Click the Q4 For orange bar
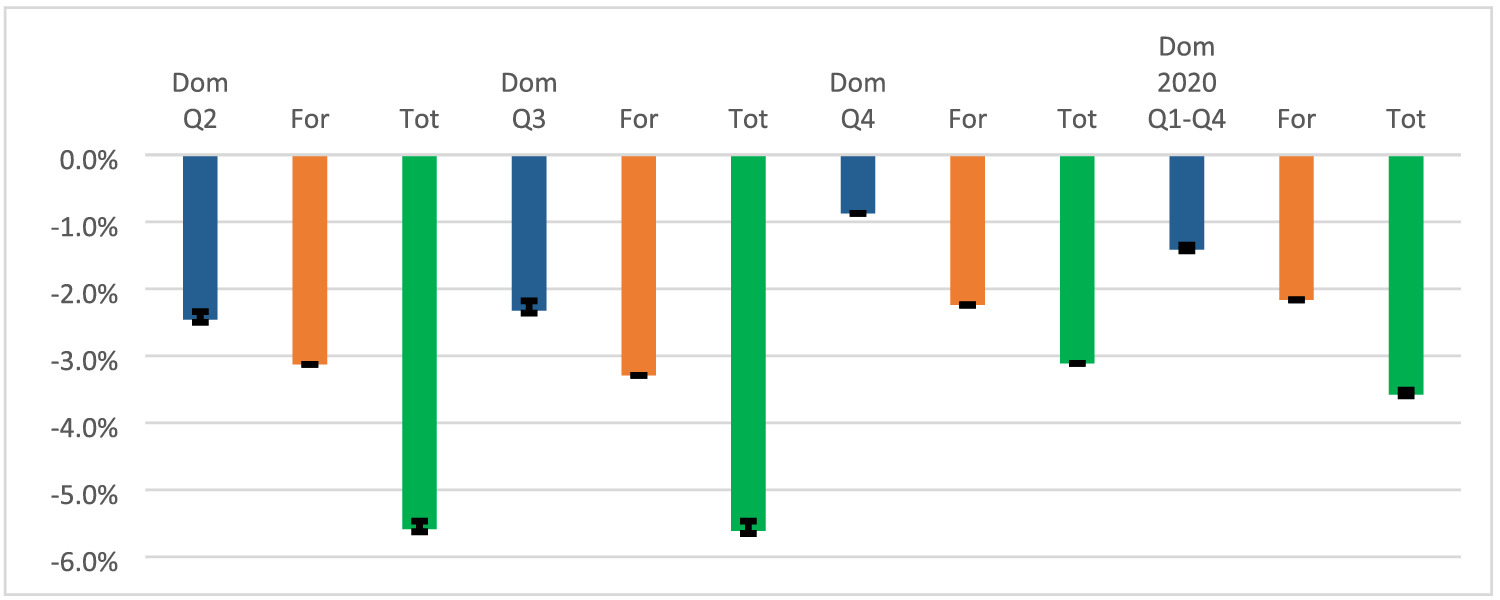Image resolution: width=1500 pixels, height=600 pixels. (x=967, y=230)
